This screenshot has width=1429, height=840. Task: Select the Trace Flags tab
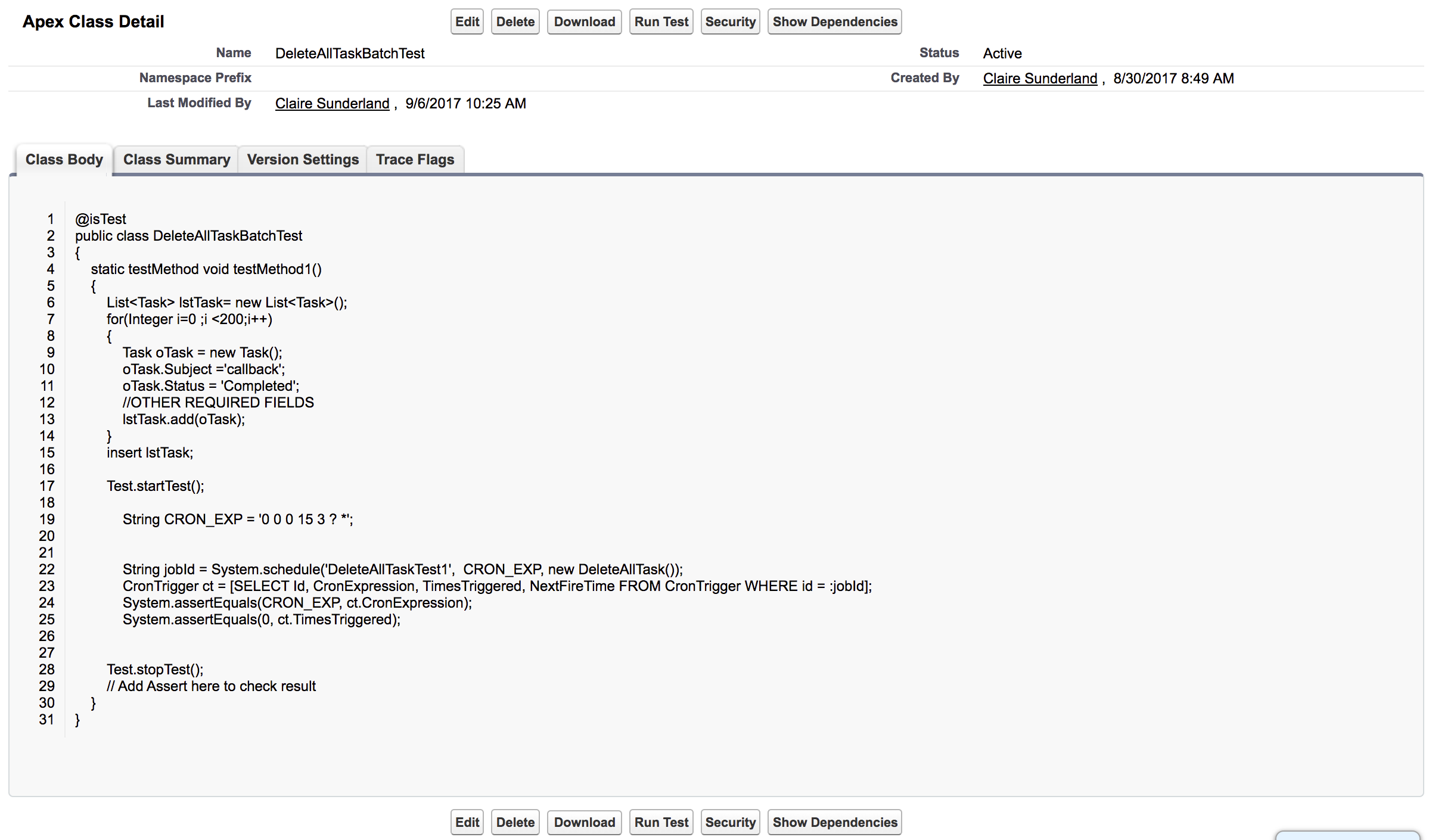pyautogui.click(x=415, y=160)
